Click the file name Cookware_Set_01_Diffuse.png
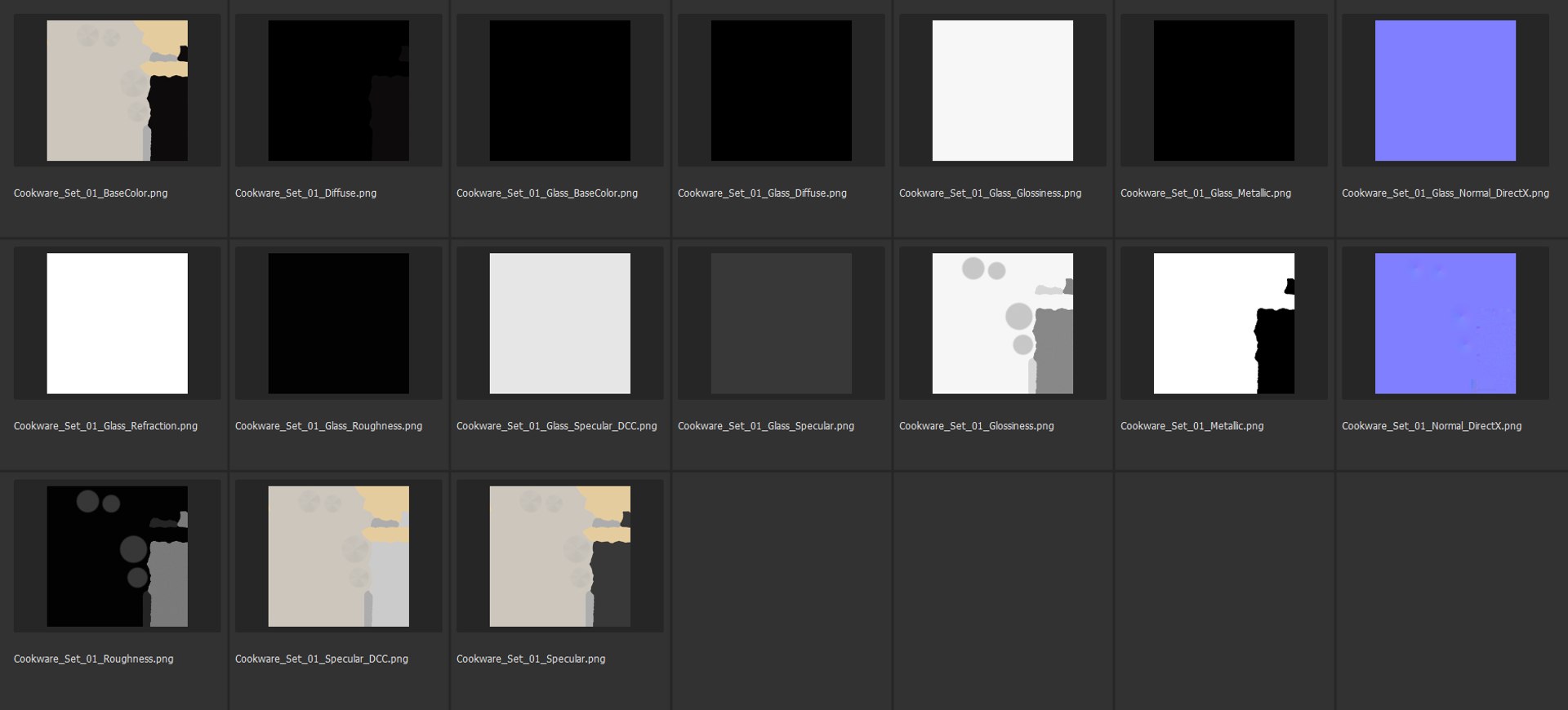The image size is (1568, 710). [x=305, y=193]
